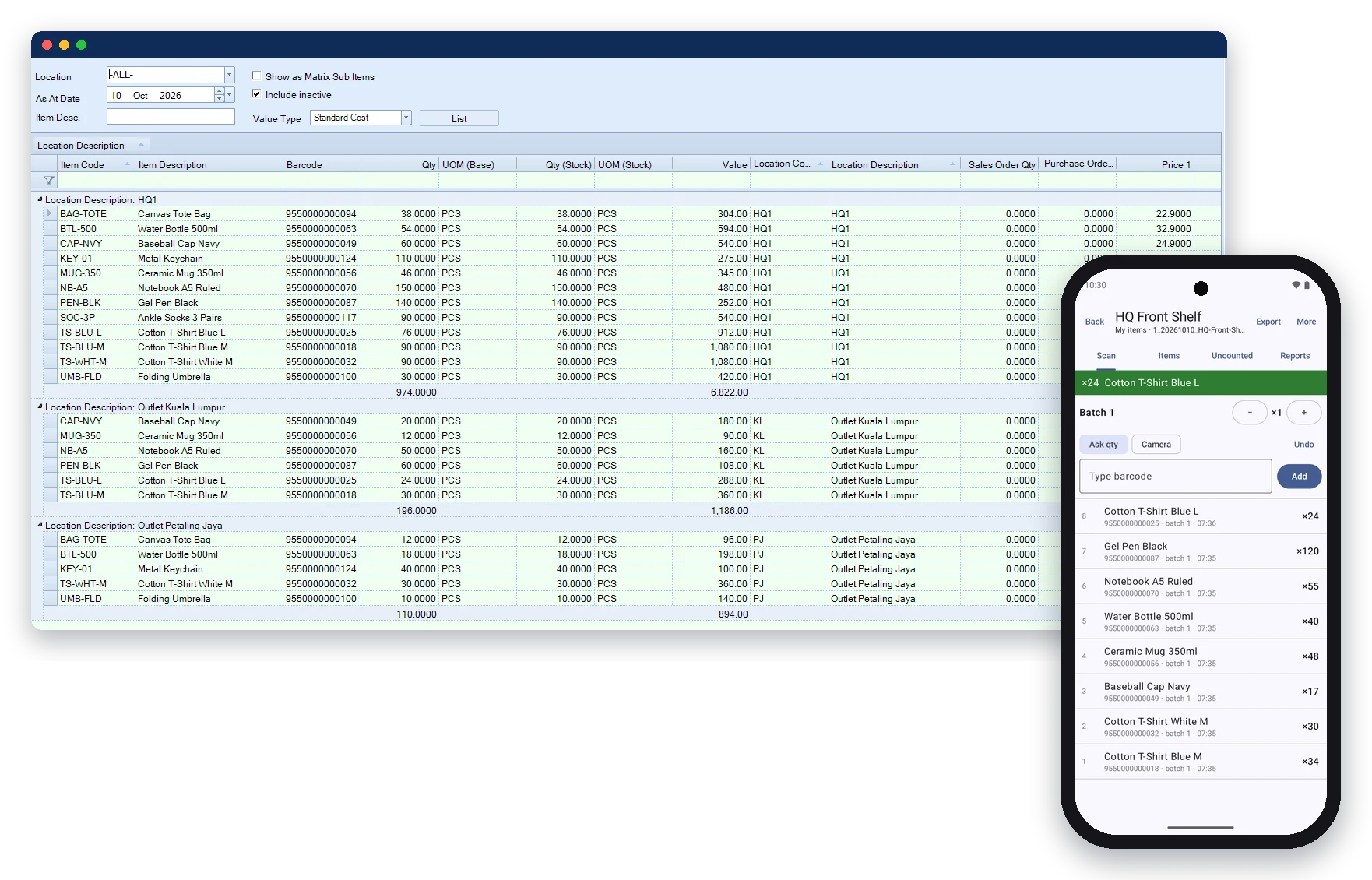Open the Value Type Standard Cost dropdown
The height and width of the screenshot is (880, 1372).
406,118
